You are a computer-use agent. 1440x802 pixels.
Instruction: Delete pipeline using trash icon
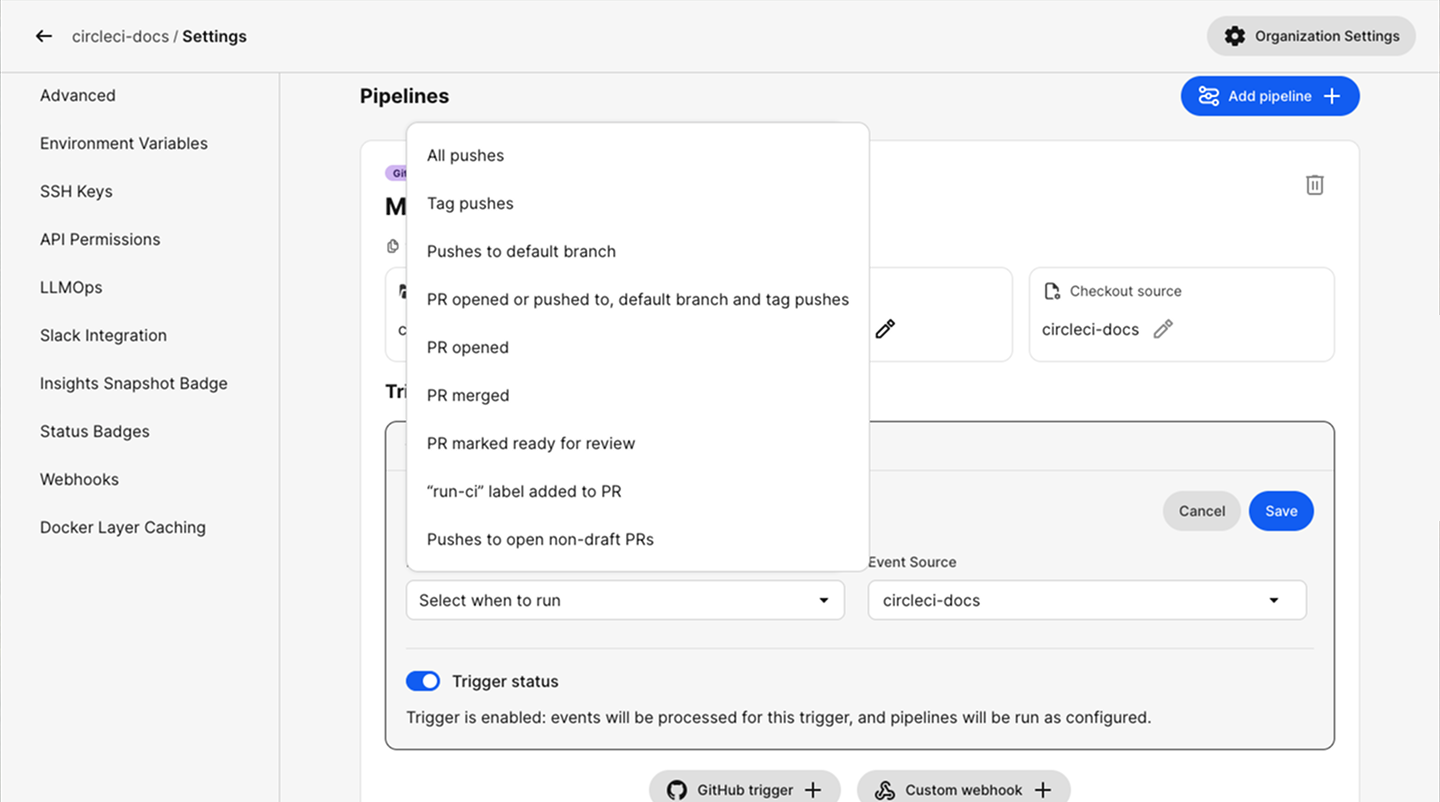click(x=1314, y=185)
